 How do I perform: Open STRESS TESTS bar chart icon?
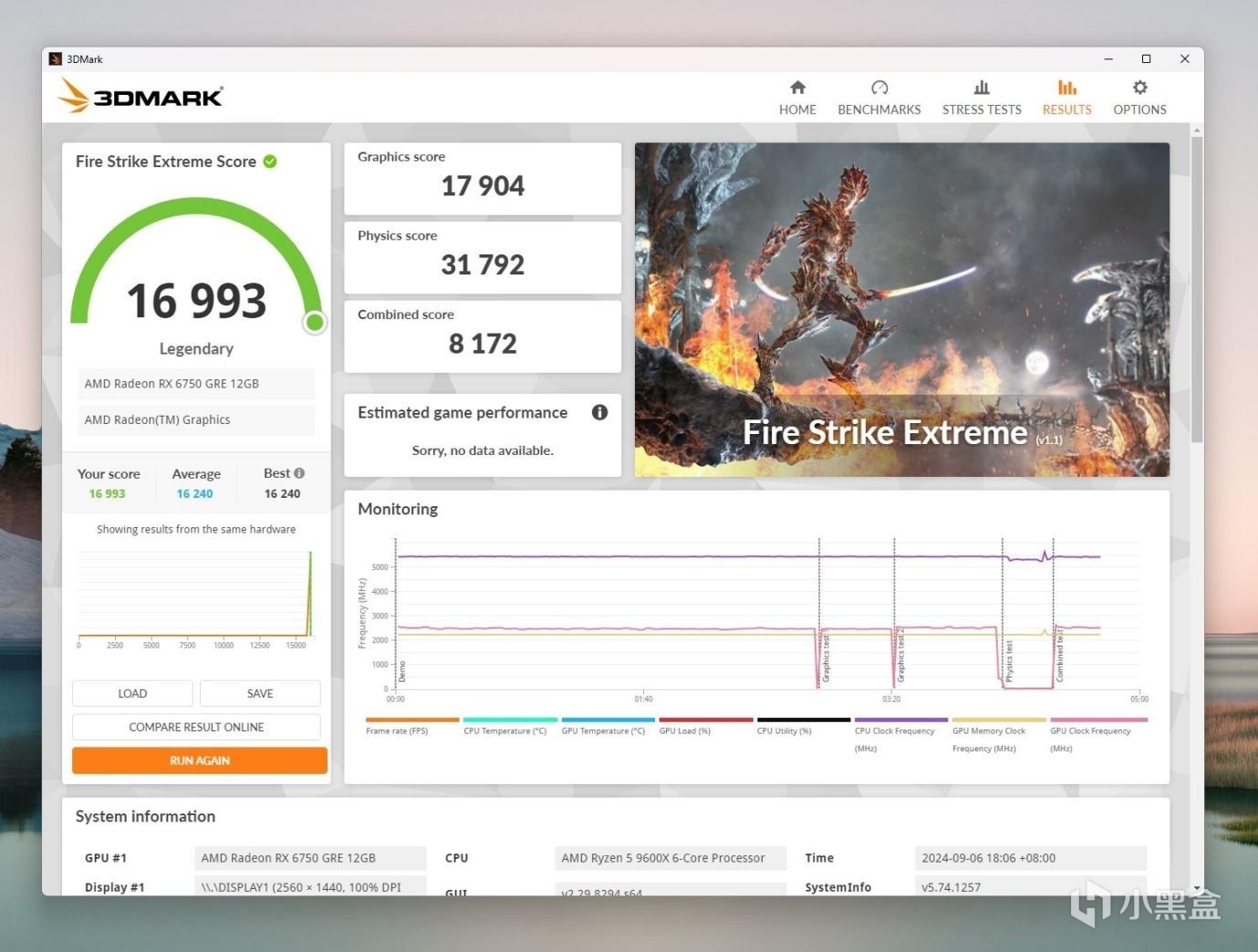click(x=982, y=88)
